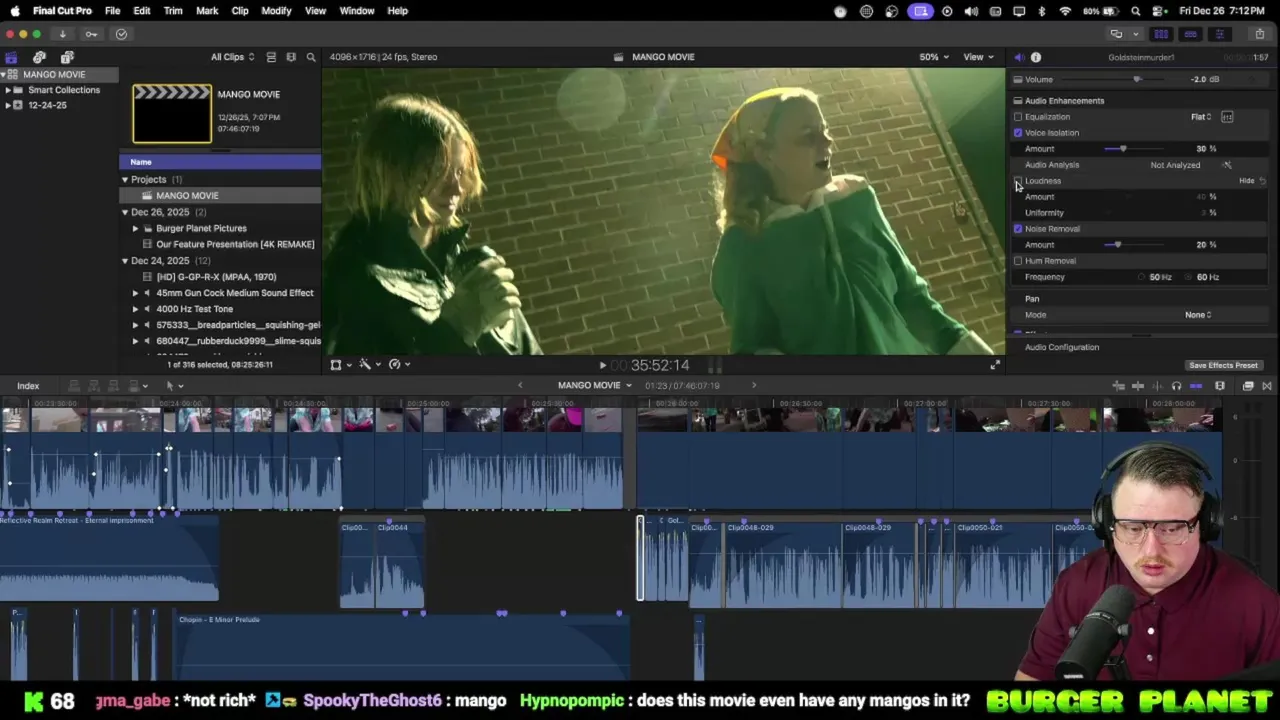The width and height of the screenshot is (1280, 720).
Task: Show the Libraries sidebar clapper icon
Action: (11, 57)
